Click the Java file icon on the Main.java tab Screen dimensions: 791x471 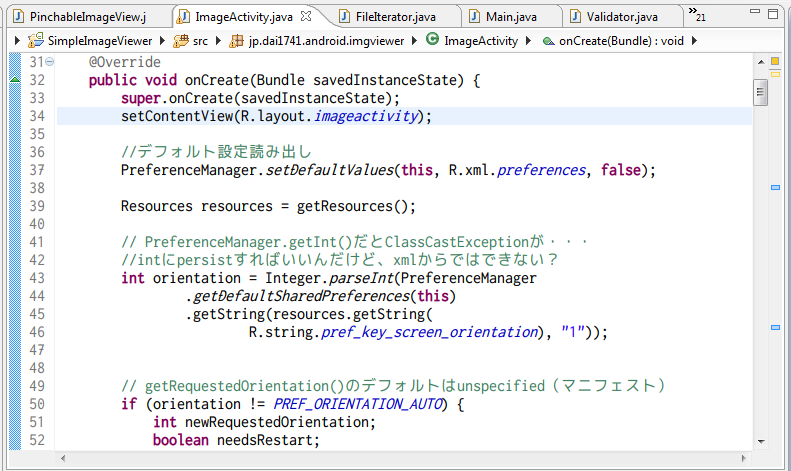[x=475, y=17]
